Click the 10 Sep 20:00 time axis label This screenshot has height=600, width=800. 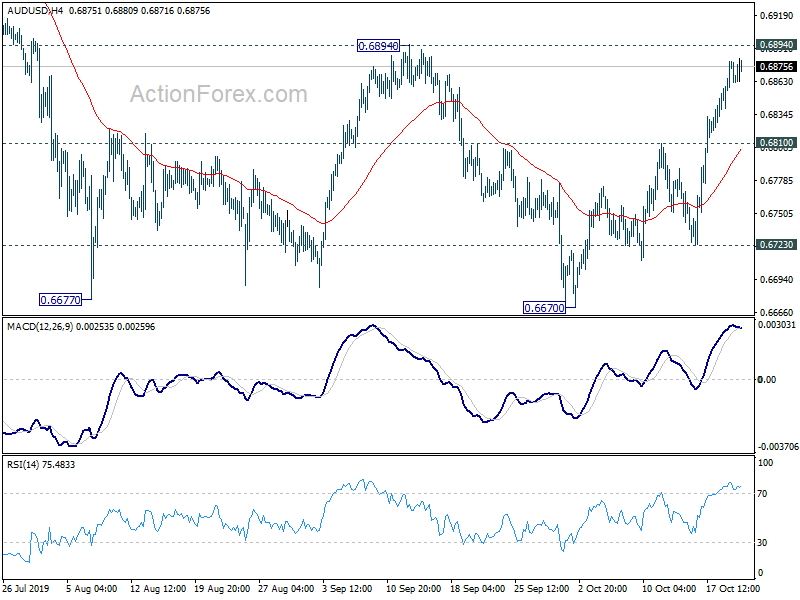pos(414,589)
